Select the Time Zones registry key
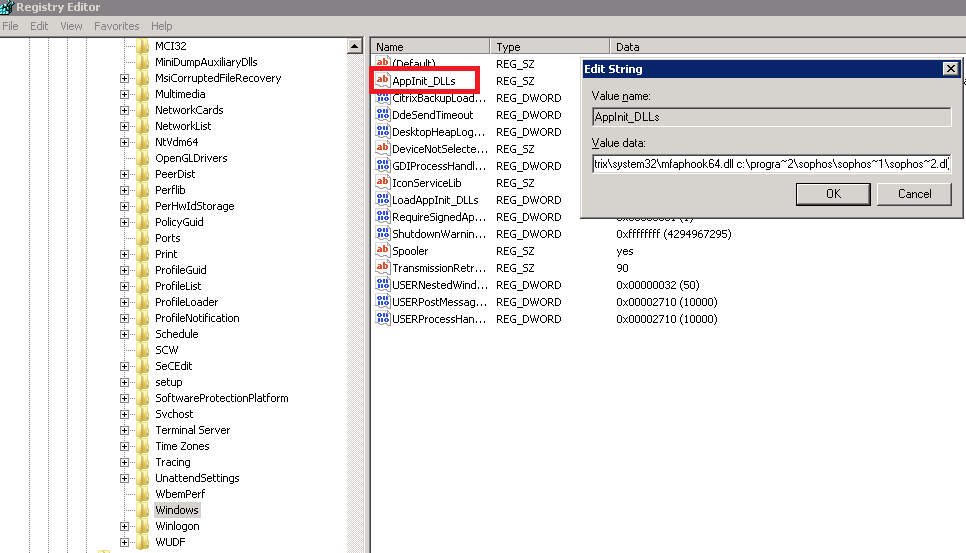This screenshot has height=553, width=966. click(x=182, y=446)
